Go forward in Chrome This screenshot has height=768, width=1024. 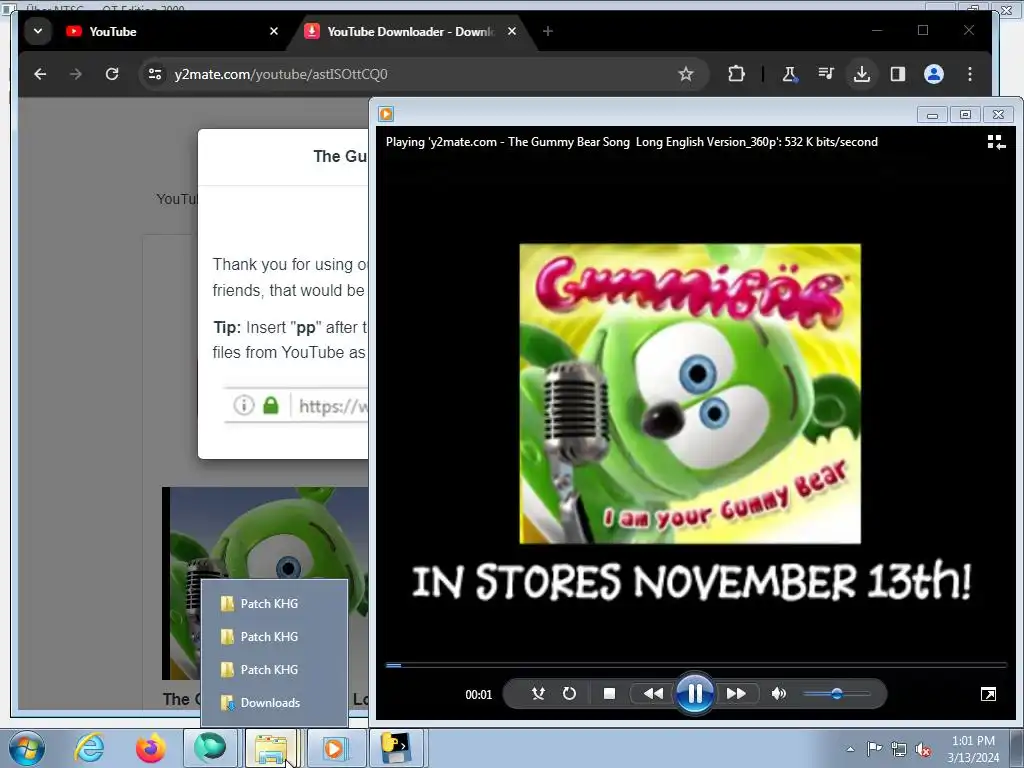point(76,74)
